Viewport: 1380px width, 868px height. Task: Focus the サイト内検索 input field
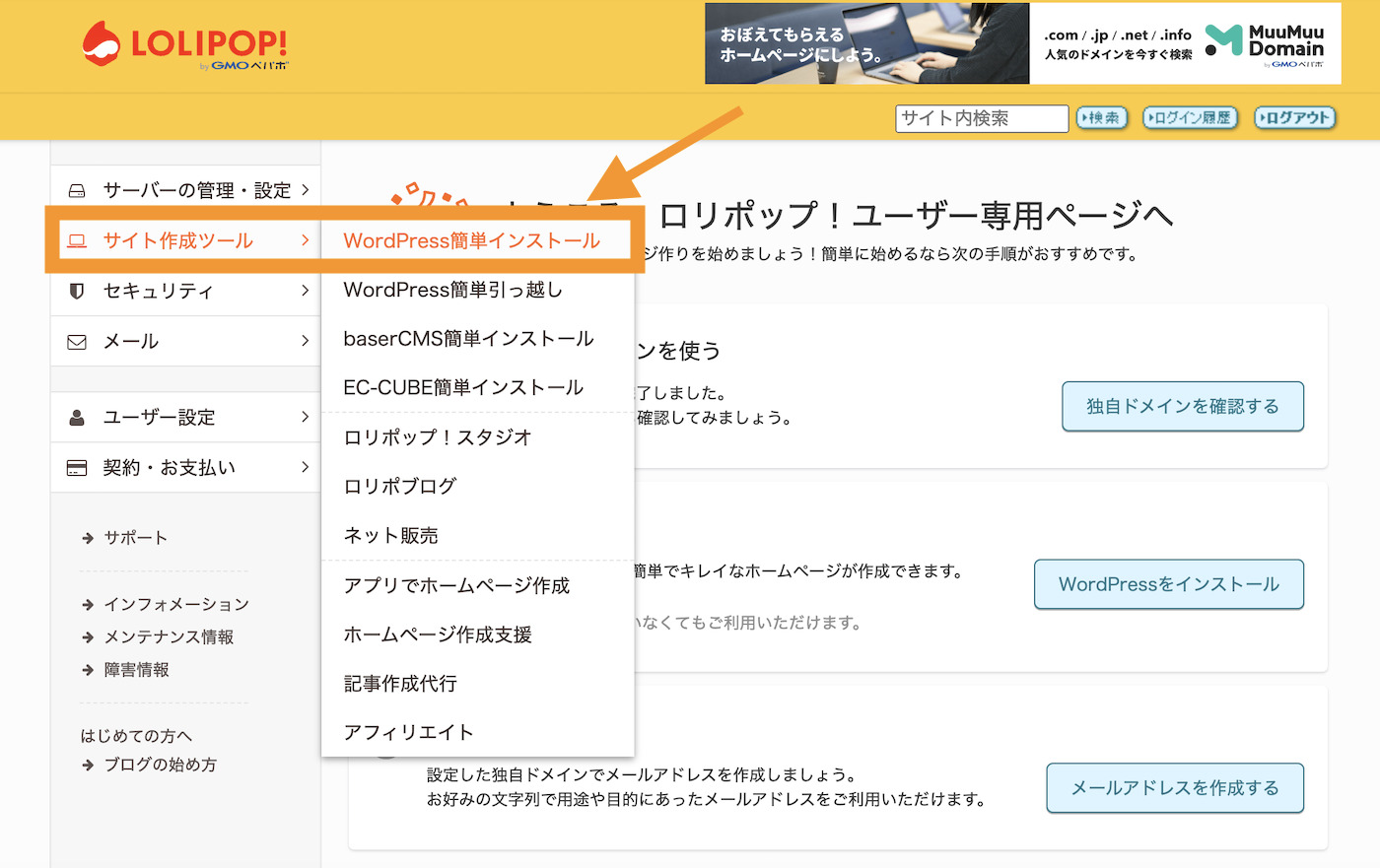click(982, 118)
